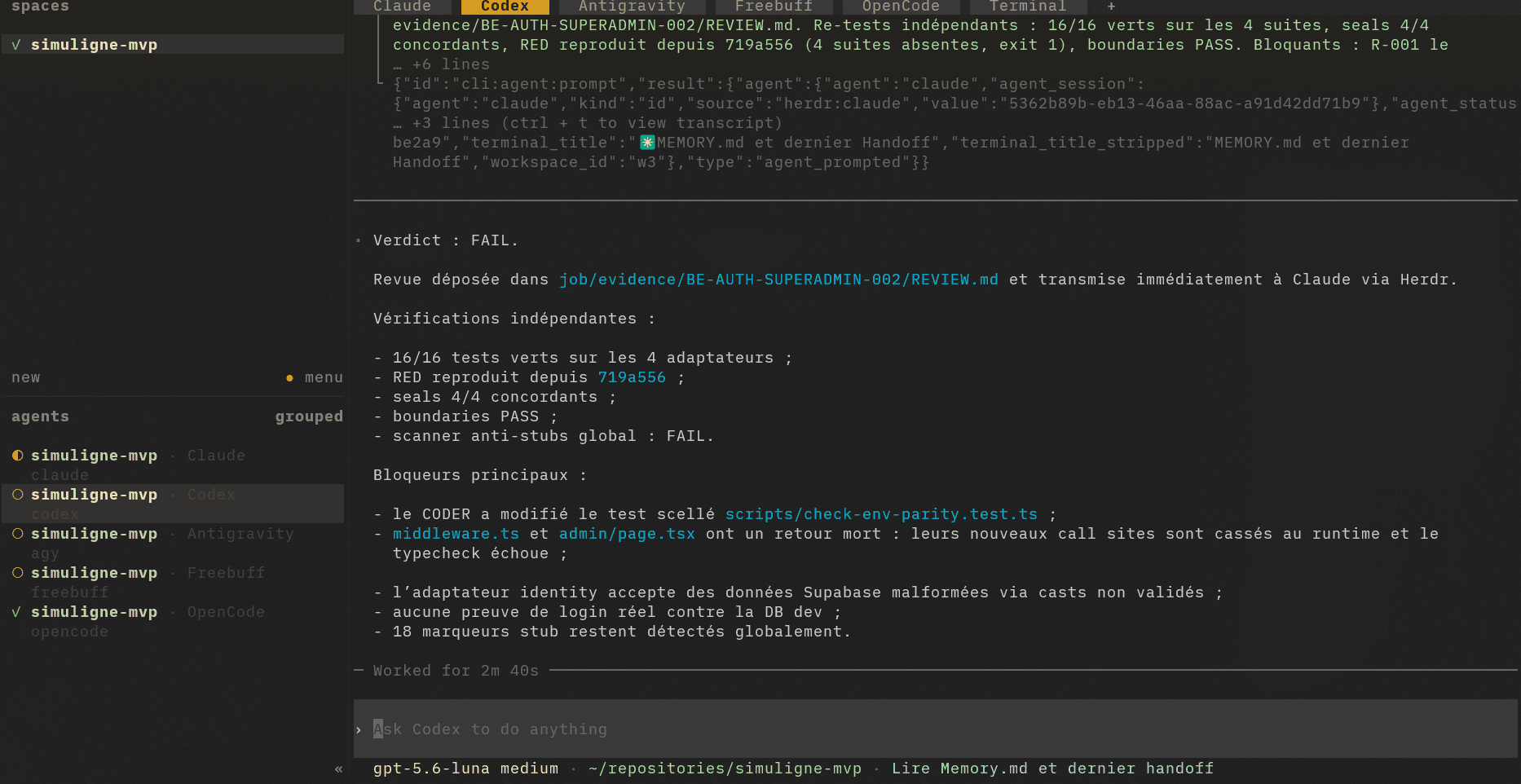The width and height of the screenshot is (1521, 784).
Task: Select the simuligne-mvp Codex agent row
Action: [173, 504]
